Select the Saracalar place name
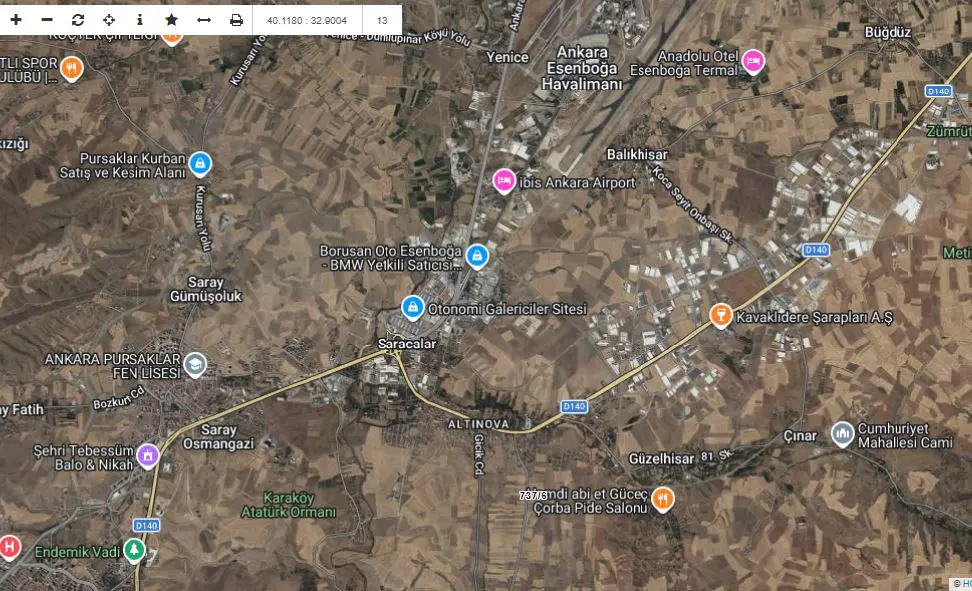Screen dimensions: 972x591 click(407, 344)
